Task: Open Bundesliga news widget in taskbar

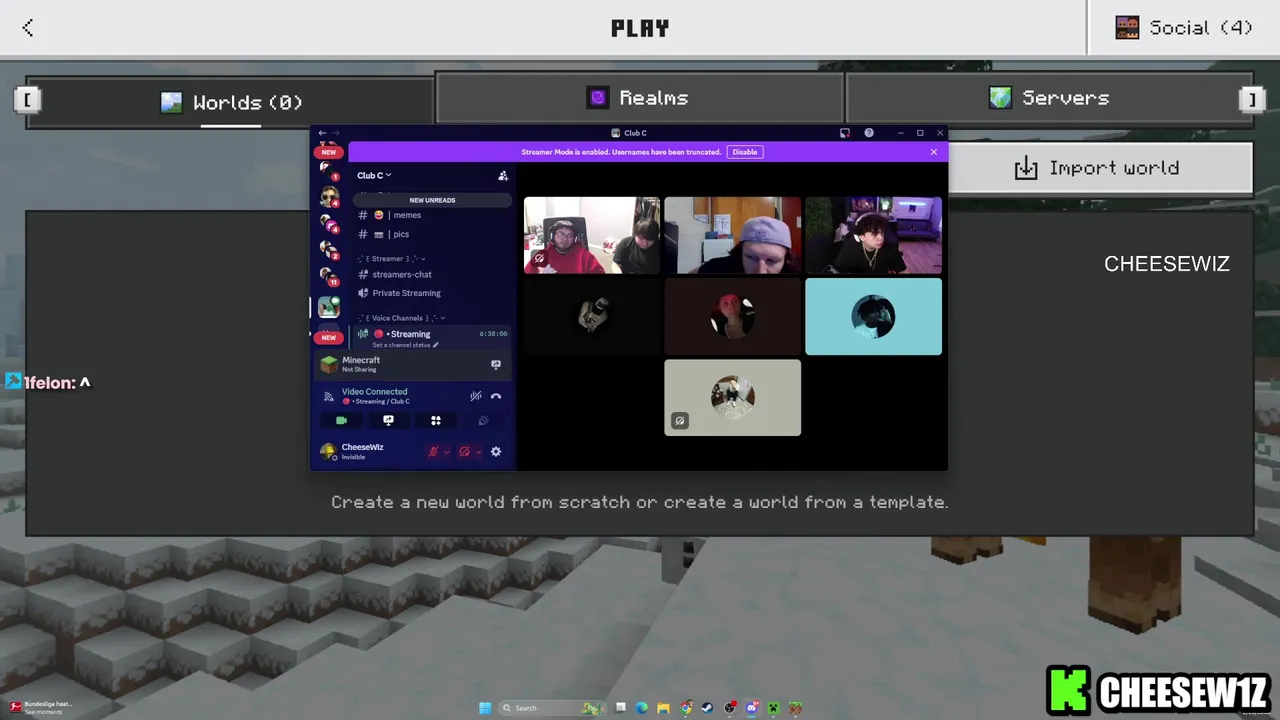Action: tap(40, 708)
